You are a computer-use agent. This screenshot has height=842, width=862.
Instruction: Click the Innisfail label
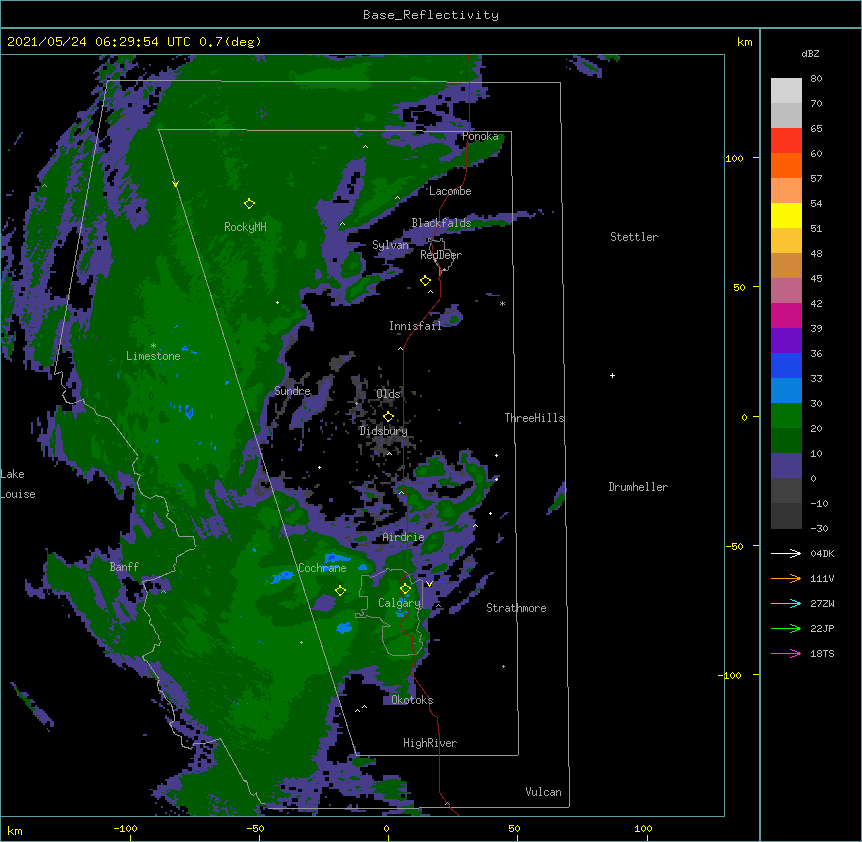click(x=415, y=326)
